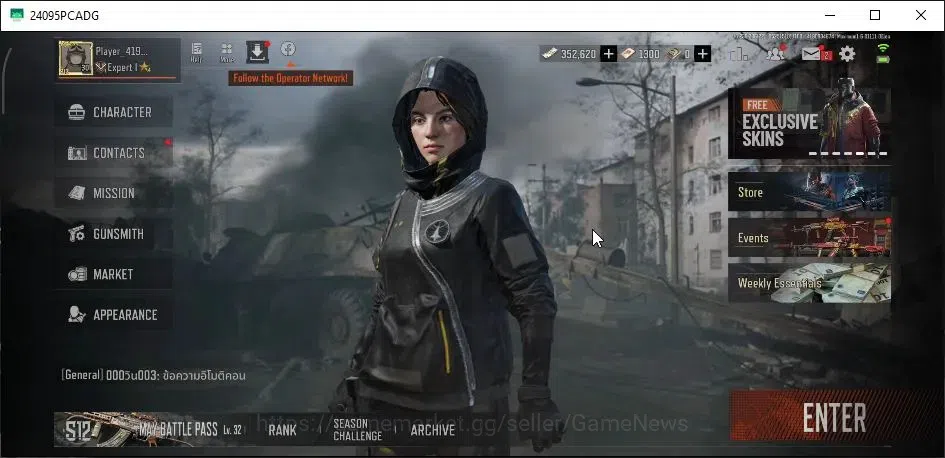This screenshot has width=945, height=458.
Task: Click the big ENTER button
Action: [x=834, y=417]
